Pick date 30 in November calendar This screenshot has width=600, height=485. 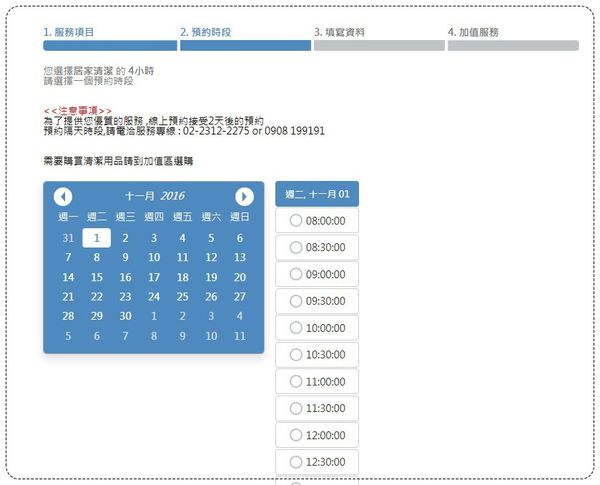125,316
